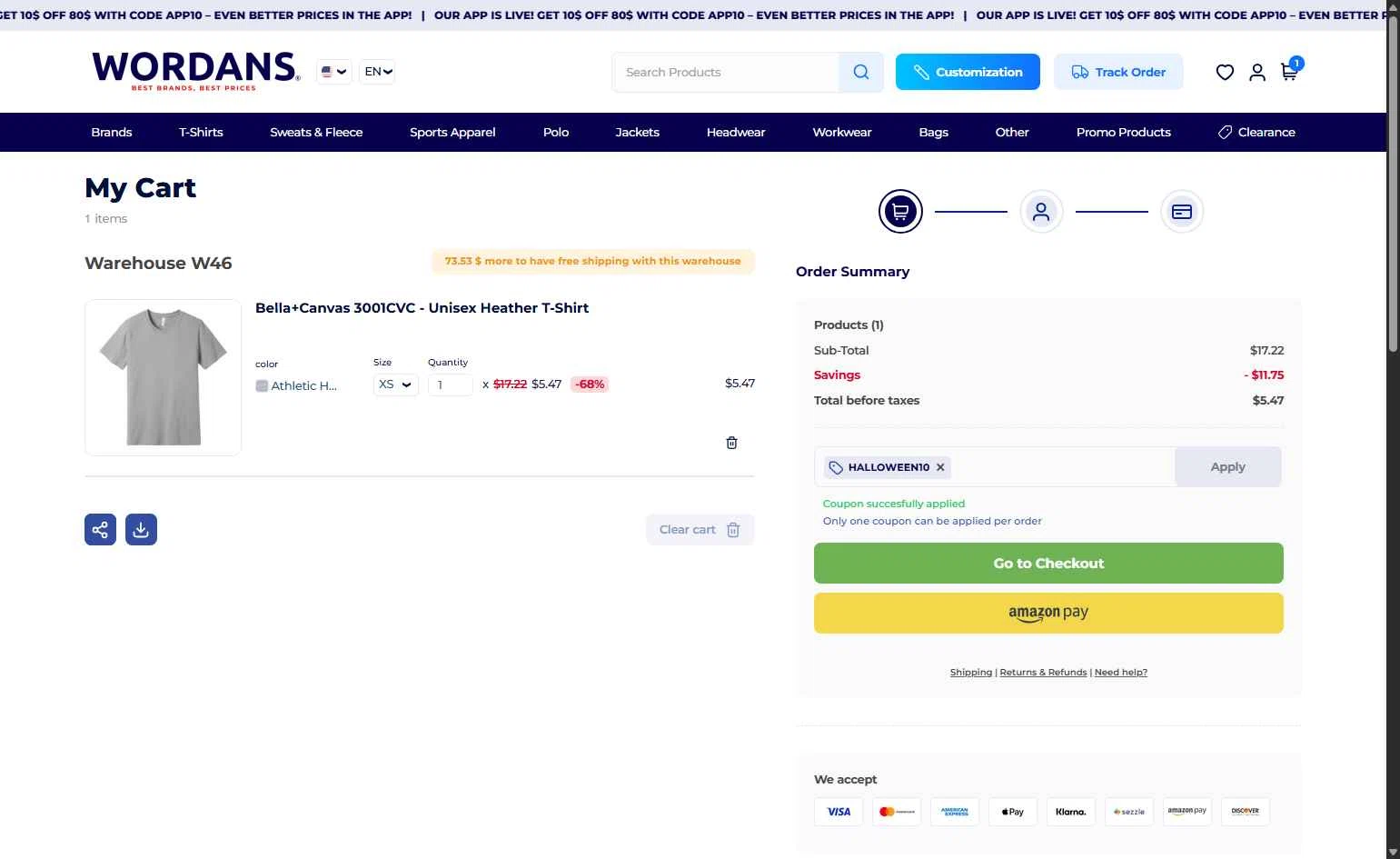This screenshot has width=1400, height=859.
Task: Click the Clear cart button
Action: point(700,529)
